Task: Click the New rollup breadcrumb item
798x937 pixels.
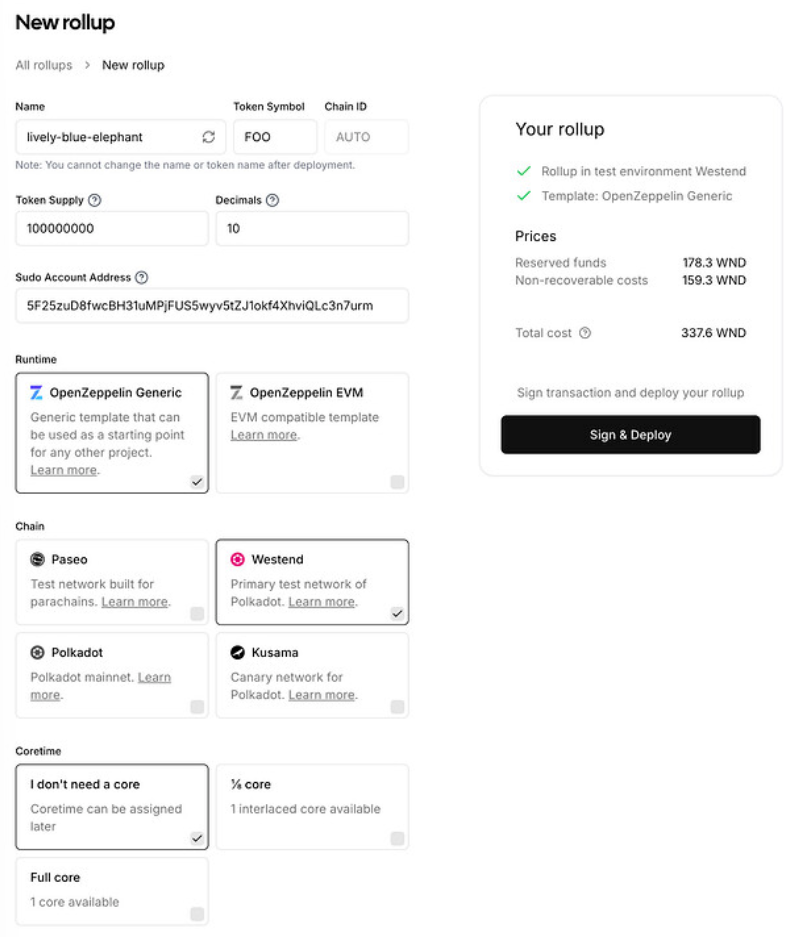Action: tap(133, 65)
